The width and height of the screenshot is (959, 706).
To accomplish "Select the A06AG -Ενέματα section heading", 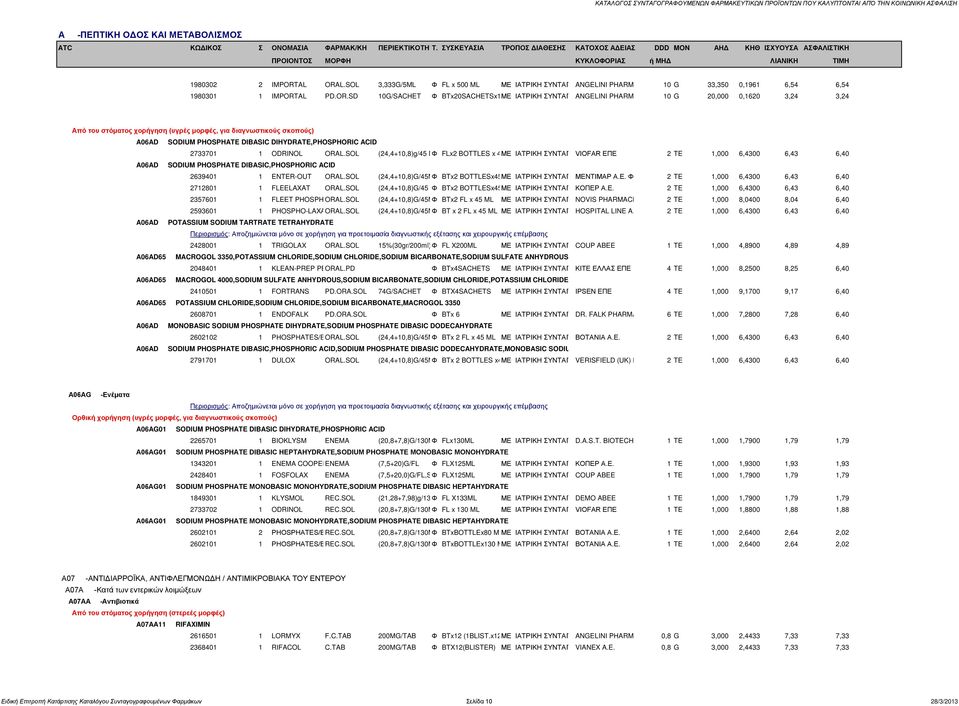I will pos(99,395).
